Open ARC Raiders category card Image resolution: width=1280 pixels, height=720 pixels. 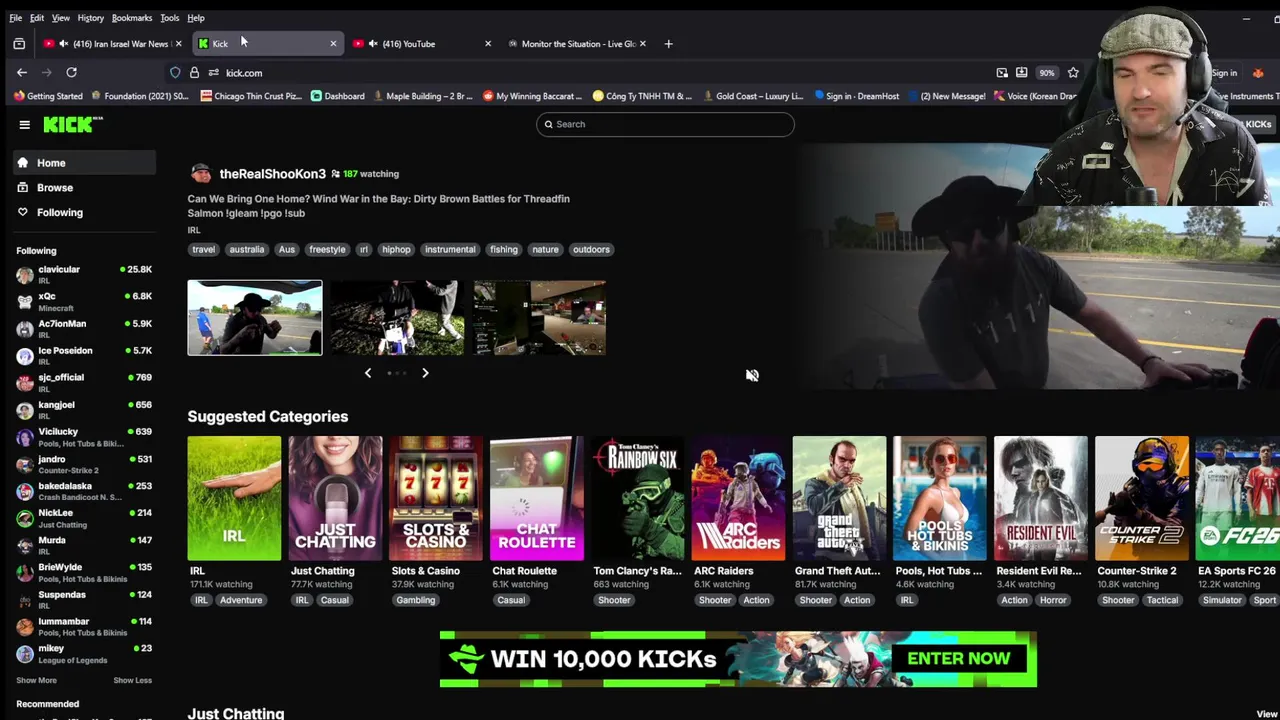[x=738, y=498]
